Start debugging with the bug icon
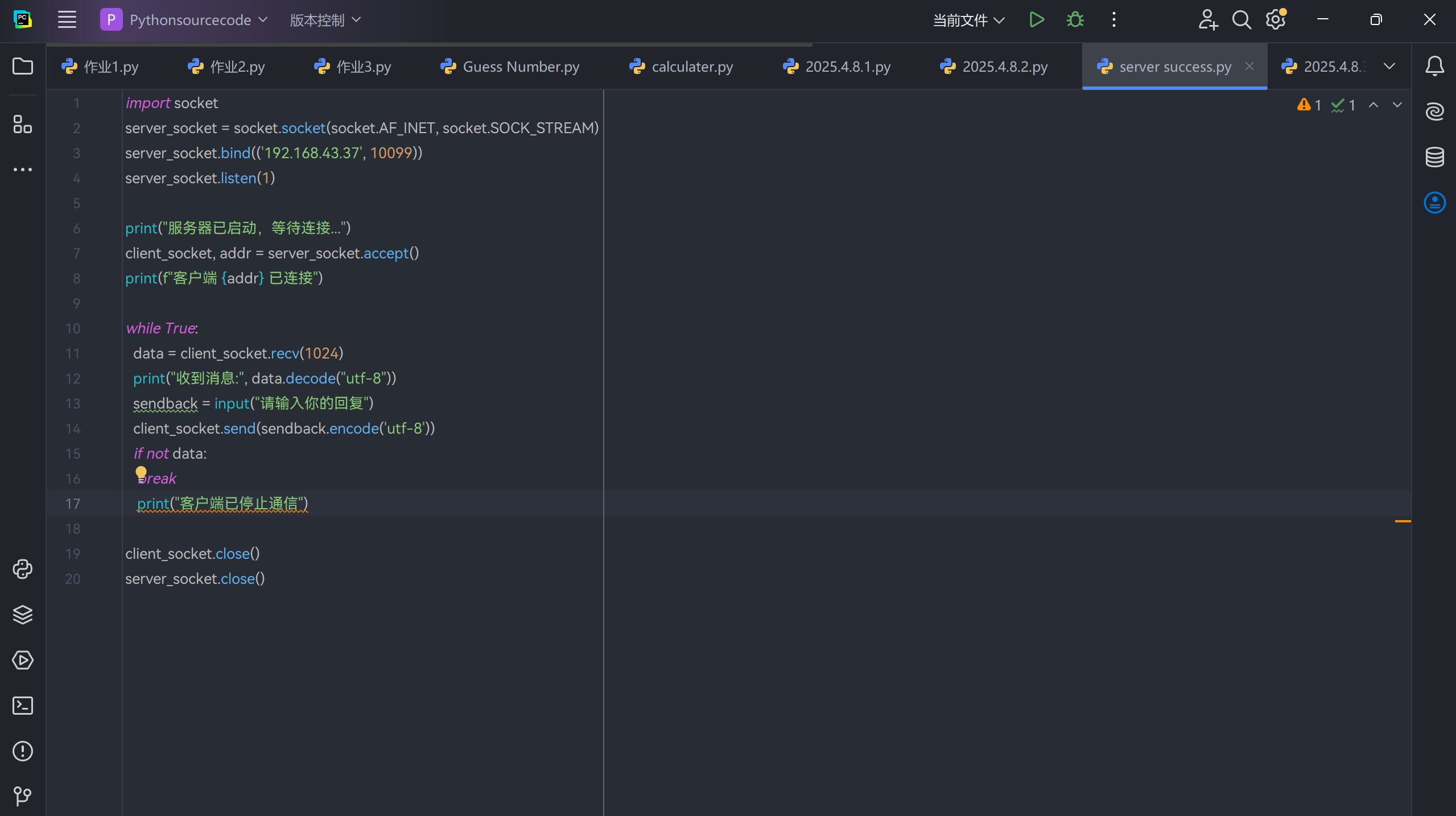 [1075, 20]
